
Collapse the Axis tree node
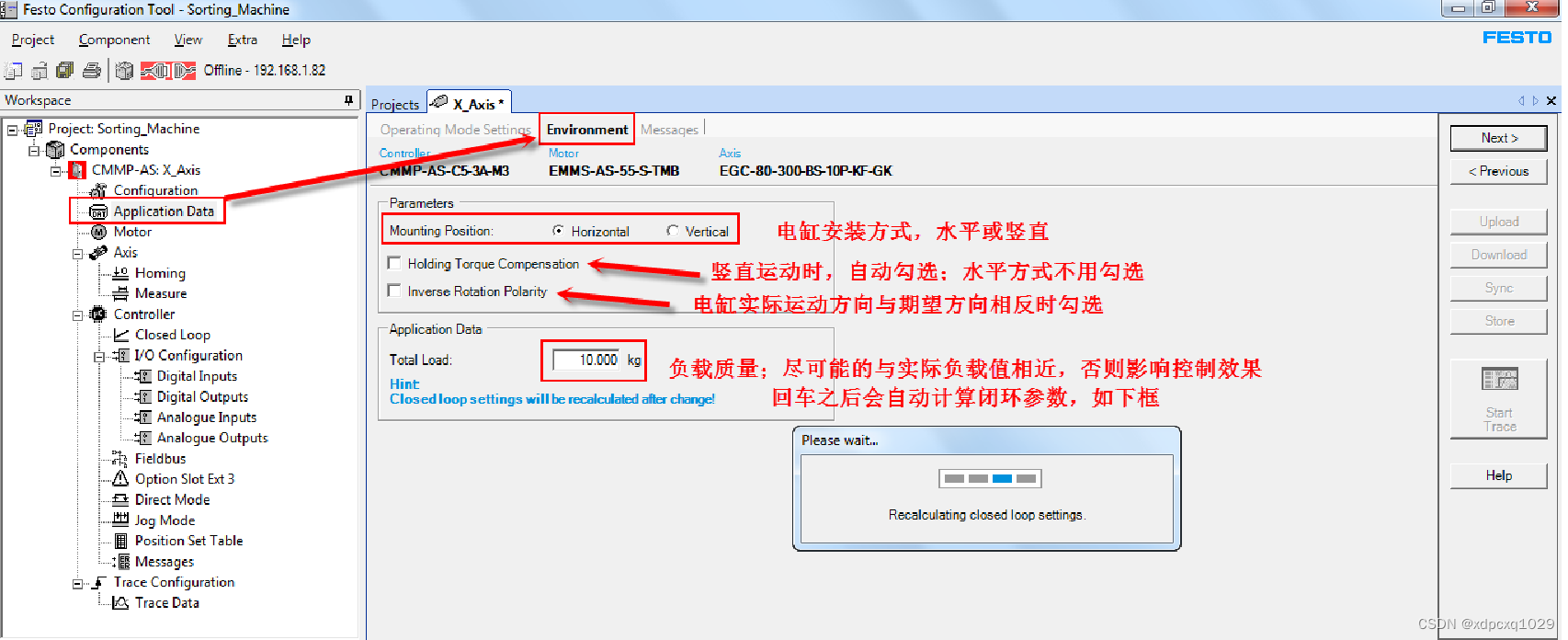tap(78, 253)
